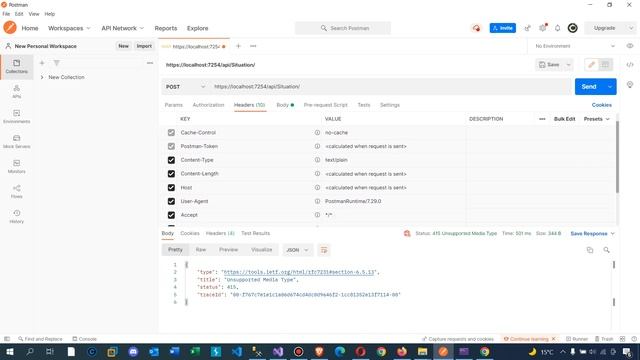
Task: Open the History sidebar panel
Action: click(16, 216)
